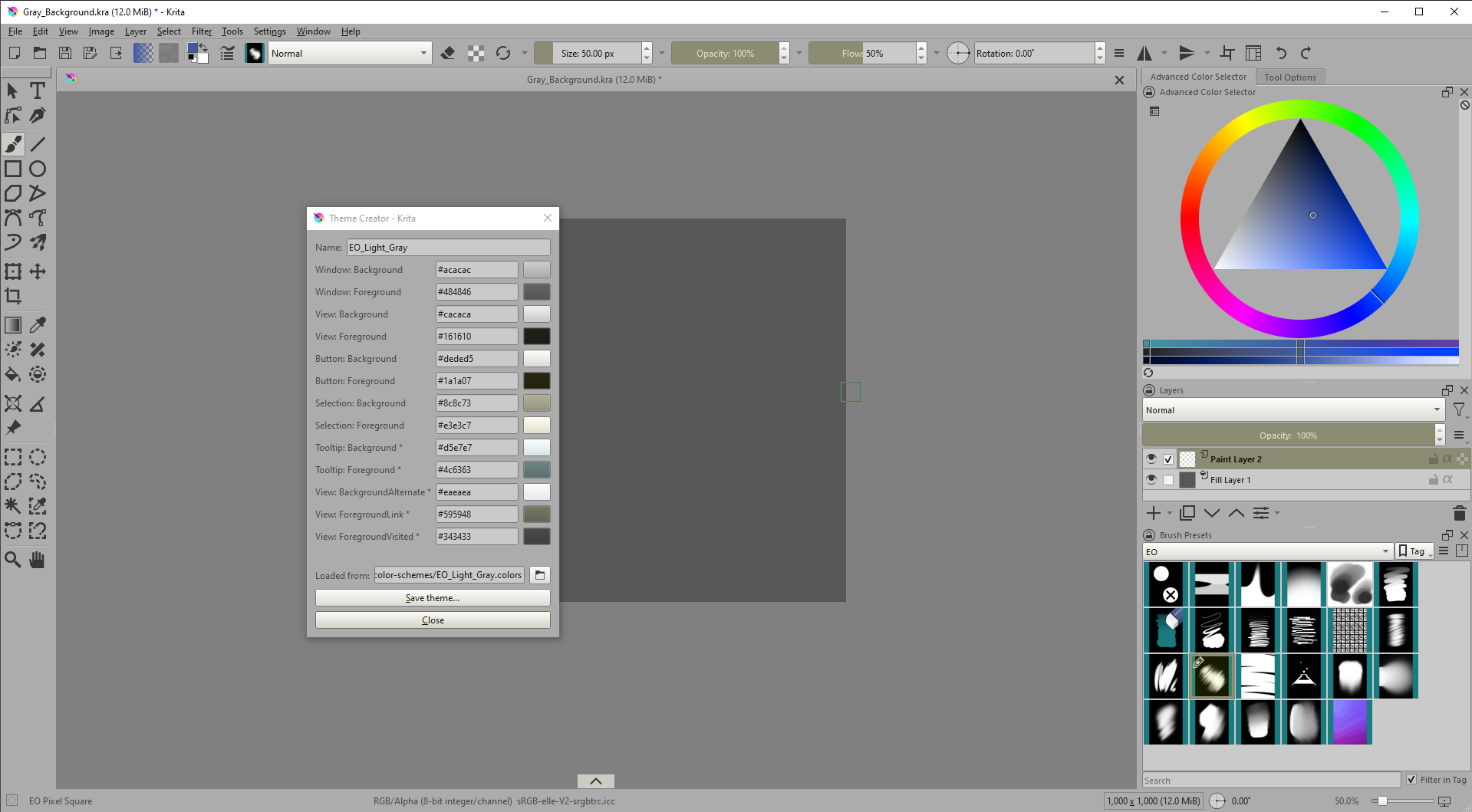Click the Save theme button

tap(433, 598)
